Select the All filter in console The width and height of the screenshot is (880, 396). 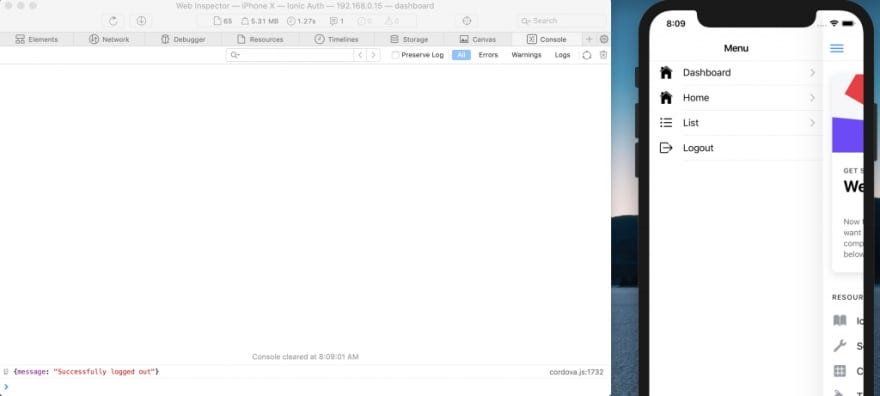(x=461, y=55)
